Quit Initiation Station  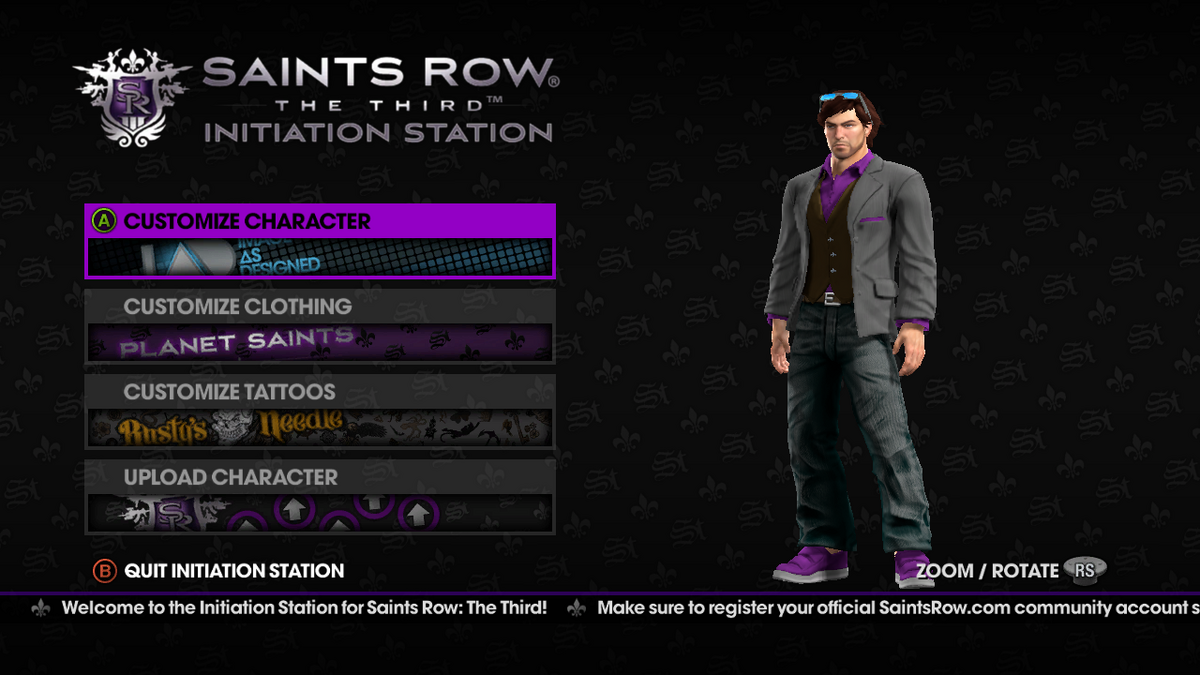click(x=234, y=571)
